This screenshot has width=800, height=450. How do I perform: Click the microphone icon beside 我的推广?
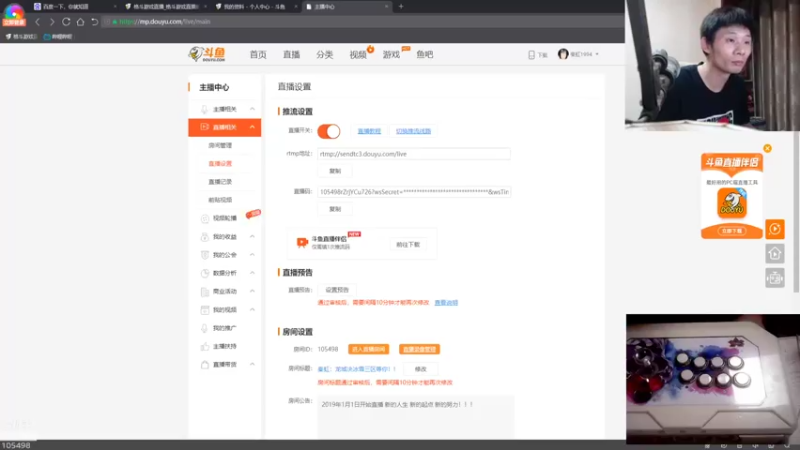tap(205, 328)
